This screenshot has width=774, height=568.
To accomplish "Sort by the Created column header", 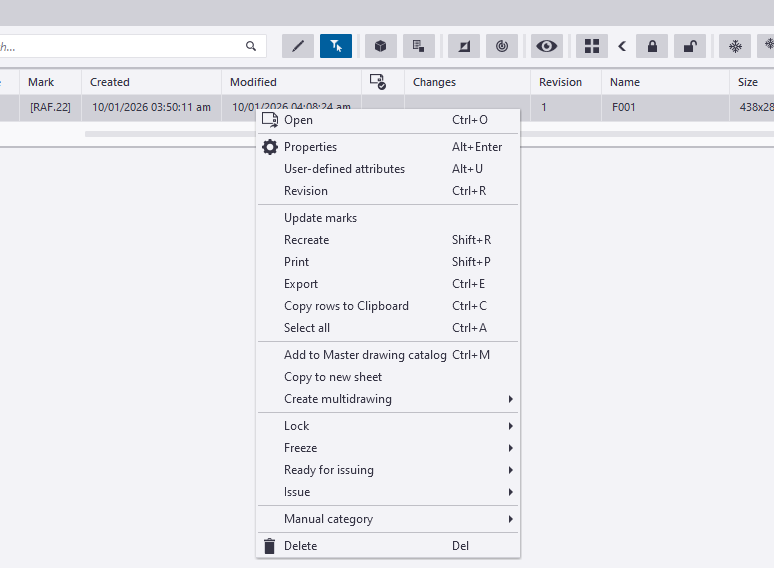I will 151,82.
